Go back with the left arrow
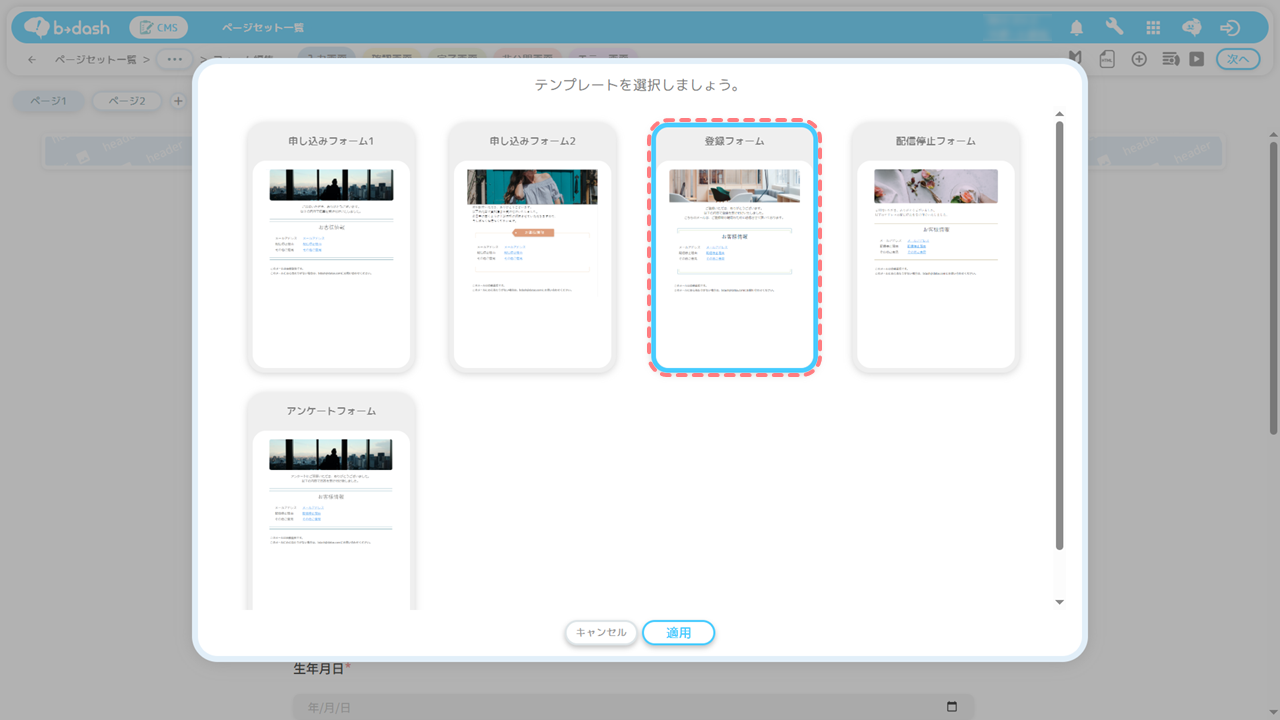Screen dimensions: 1280x720 pos(32,59)
